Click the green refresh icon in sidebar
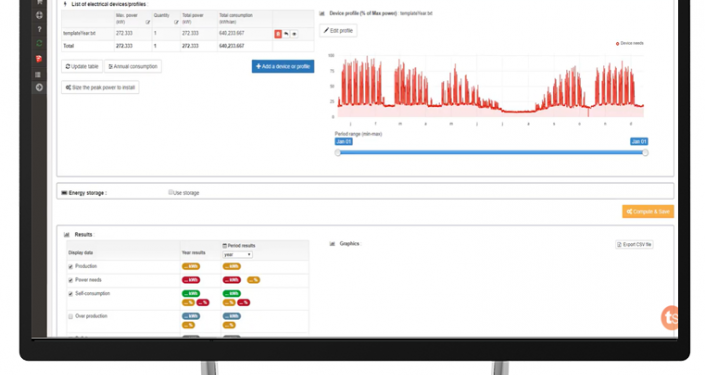705x375 pixels. (39, 44)
